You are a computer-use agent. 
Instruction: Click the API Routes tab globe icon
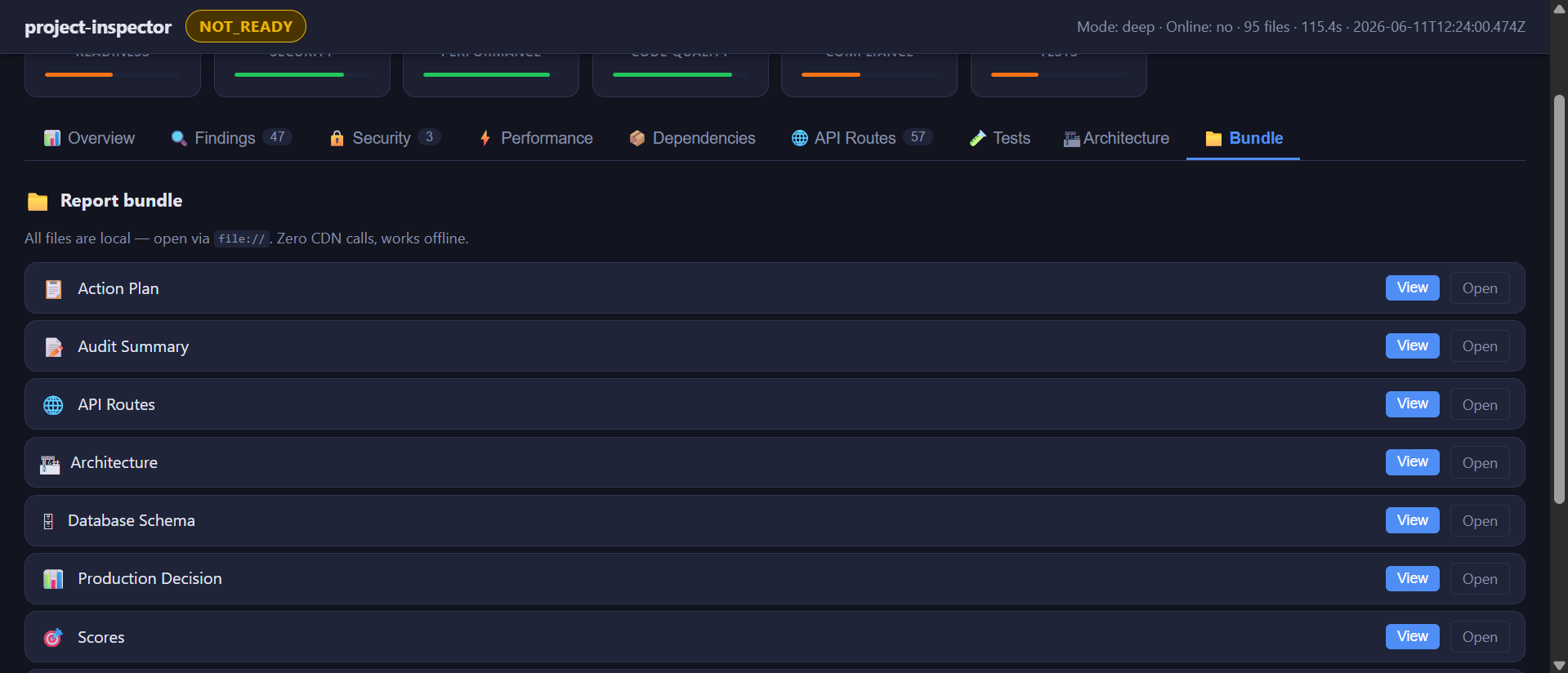[x=800, y=138]
